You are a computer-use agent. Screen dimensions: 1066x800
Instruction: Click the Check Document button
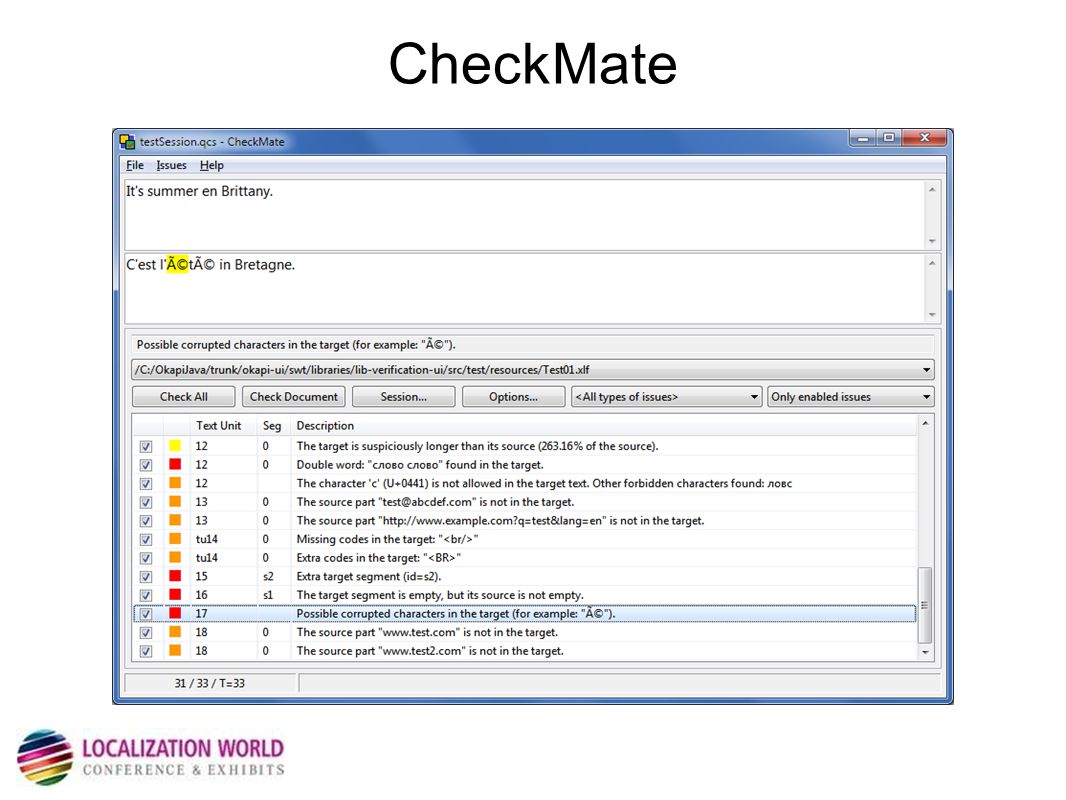[294, 396]
